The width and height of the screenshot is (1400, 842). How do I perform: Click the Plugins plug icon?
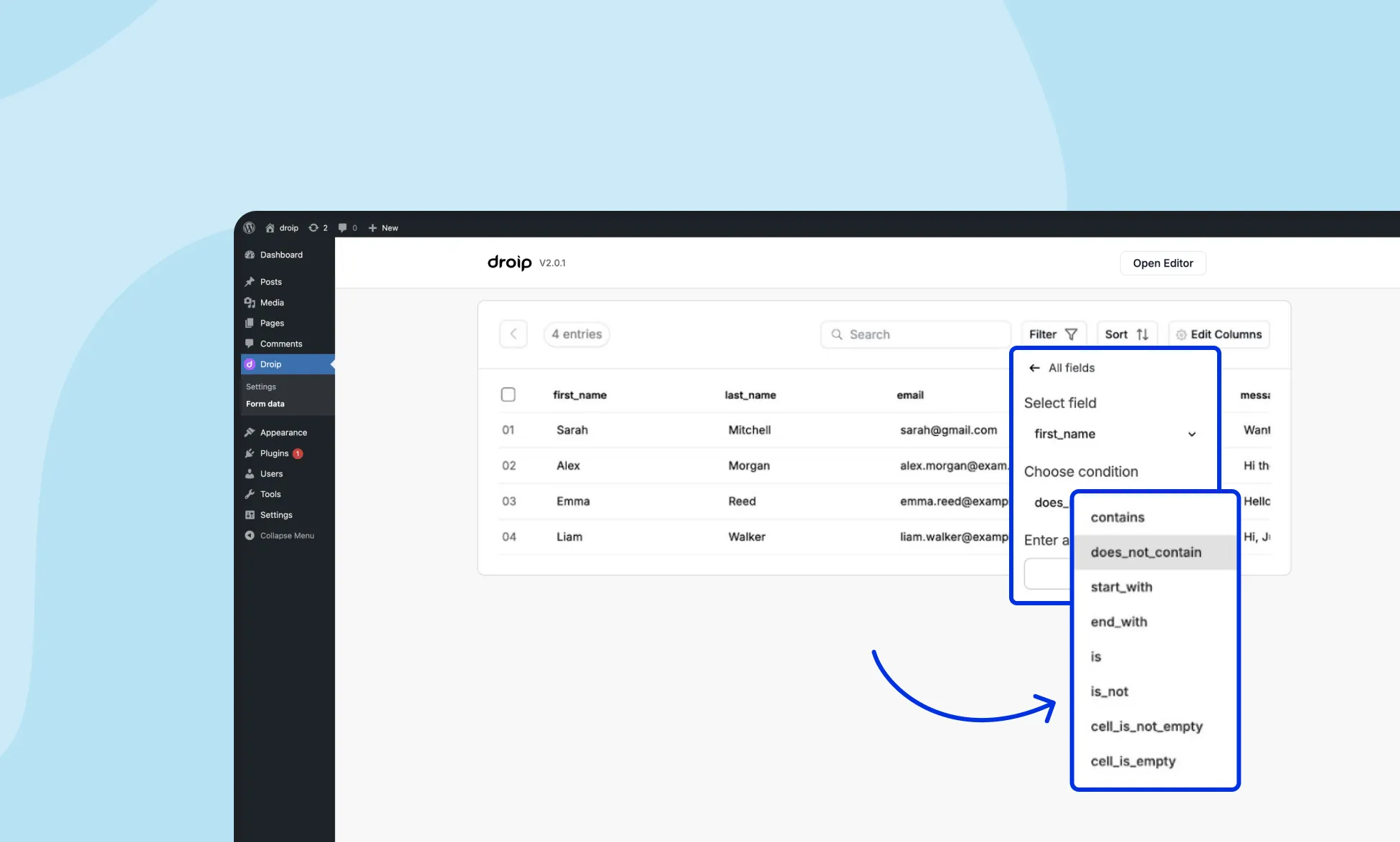coord(250,453)
